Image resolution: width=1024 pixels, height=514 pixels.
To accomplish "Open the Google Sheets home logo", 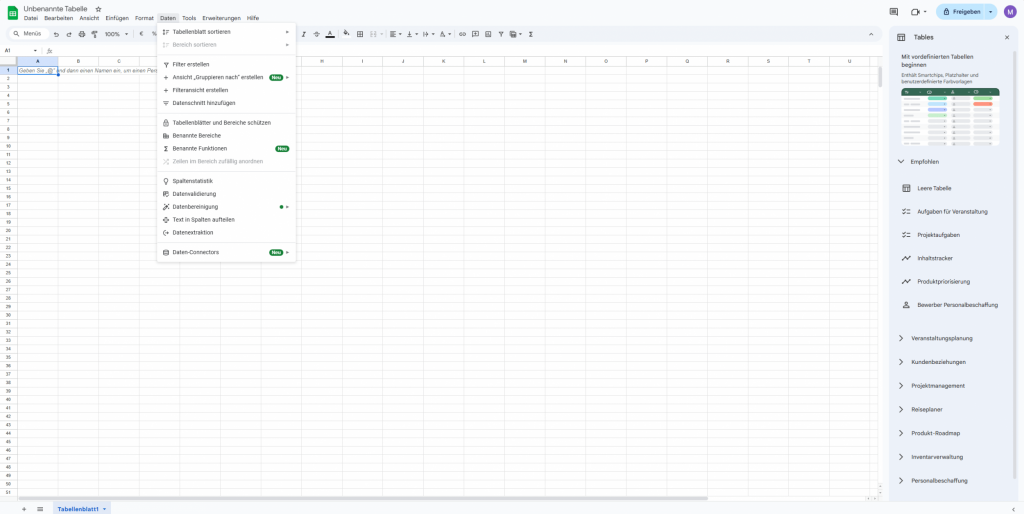I will coord(12,12).
